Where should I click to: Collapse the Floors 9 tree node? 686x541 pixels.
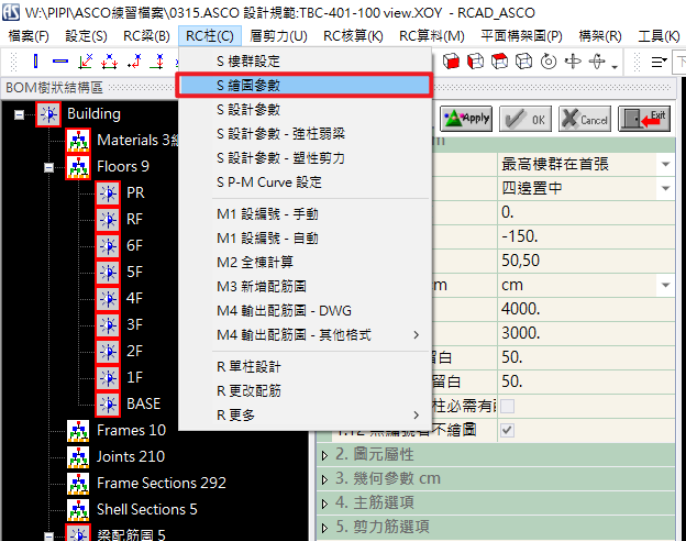pos(48,167)
